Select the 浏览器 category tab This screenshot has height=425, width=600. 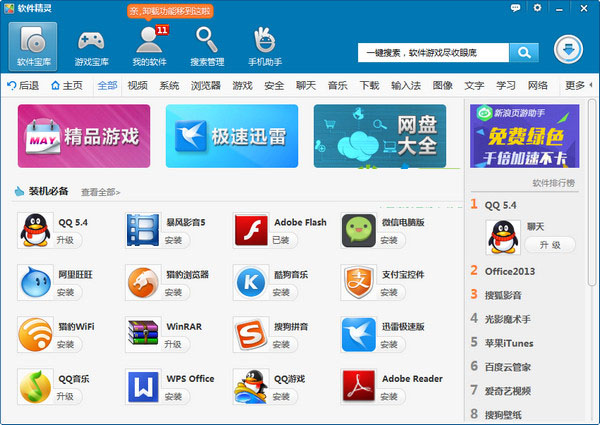coord(206,85)
